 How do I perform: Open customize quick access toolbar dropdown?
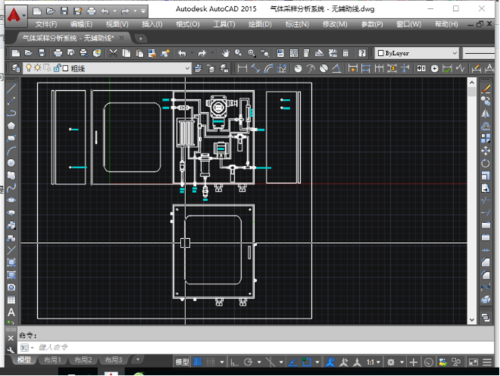coord(143,11)
